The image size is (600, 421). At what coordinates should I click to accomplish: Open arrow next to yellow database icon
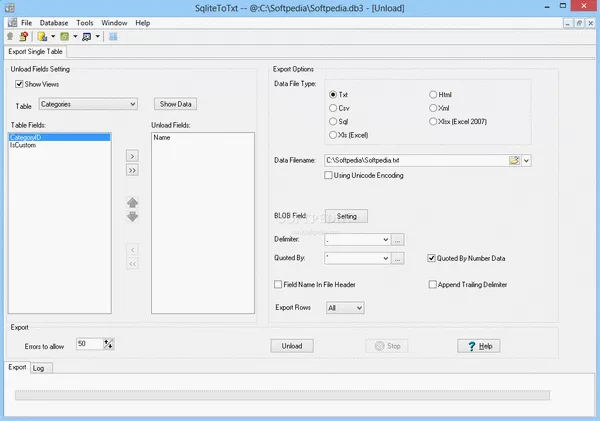point(53,36)
